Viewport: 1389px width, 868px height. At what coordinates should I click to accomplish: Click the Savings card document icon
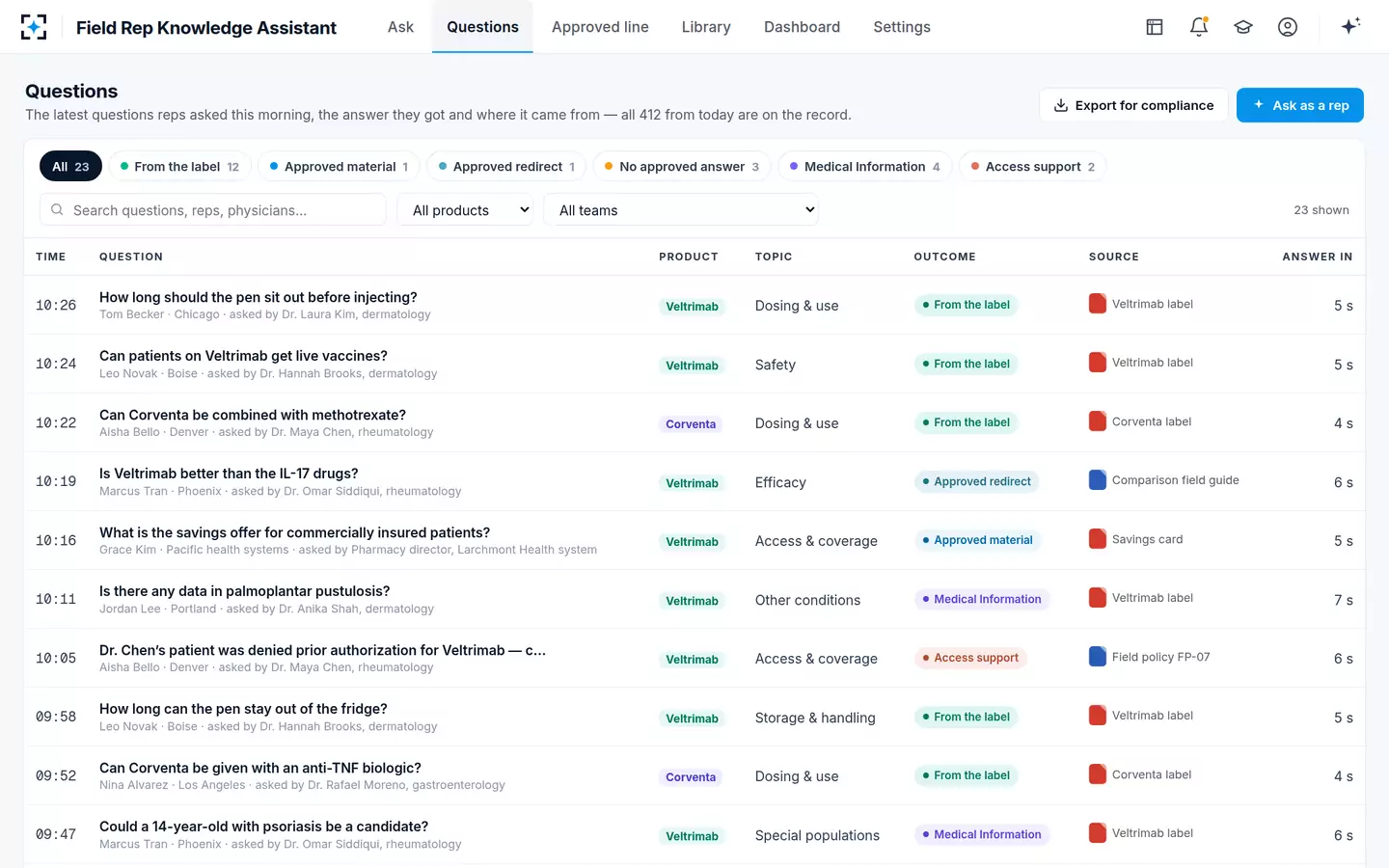click(x=1098, y=539)
